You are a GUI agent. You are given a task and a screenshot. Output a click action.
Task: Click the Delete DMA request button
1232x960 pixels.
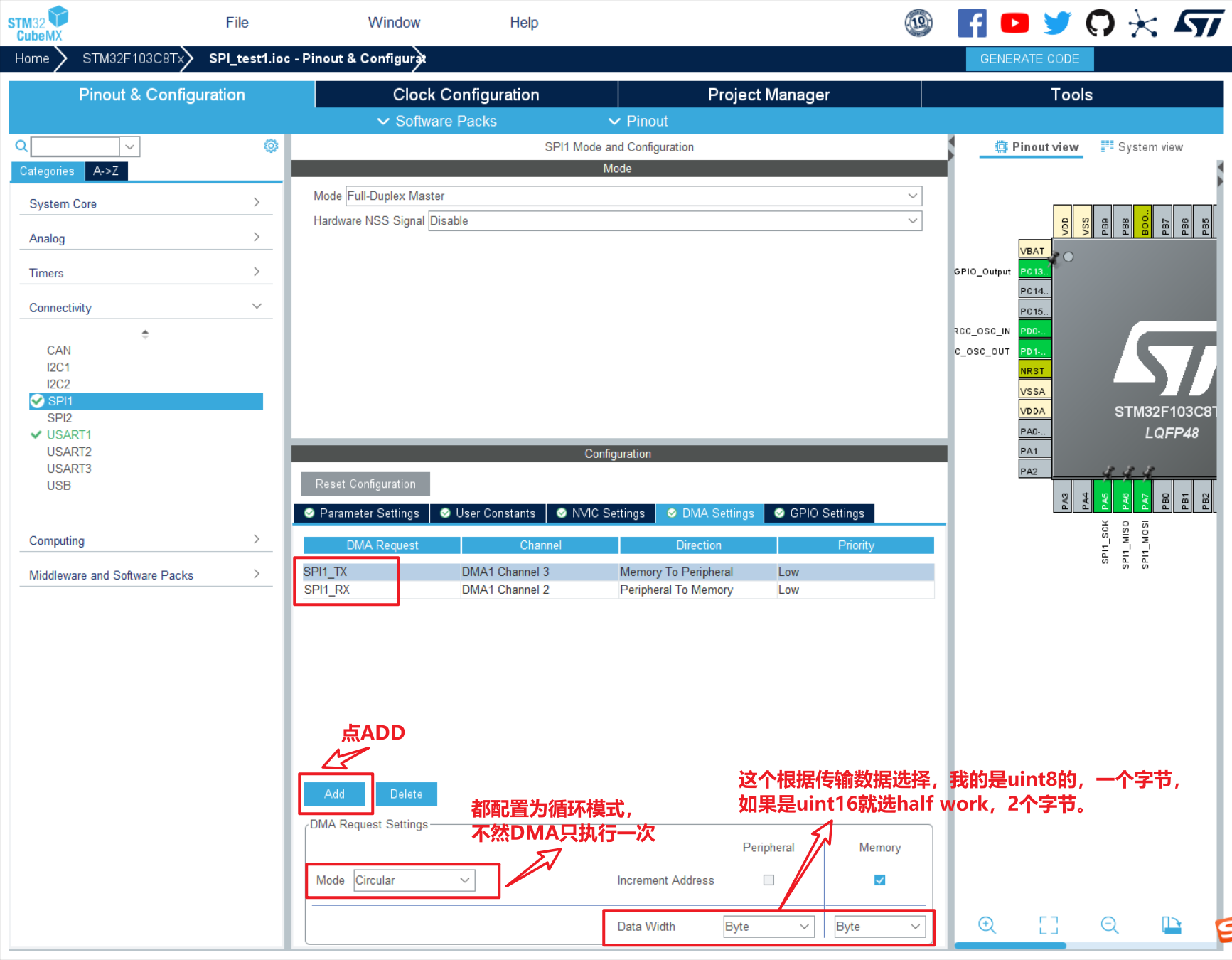pyautogui.click(x=406, y=794)
